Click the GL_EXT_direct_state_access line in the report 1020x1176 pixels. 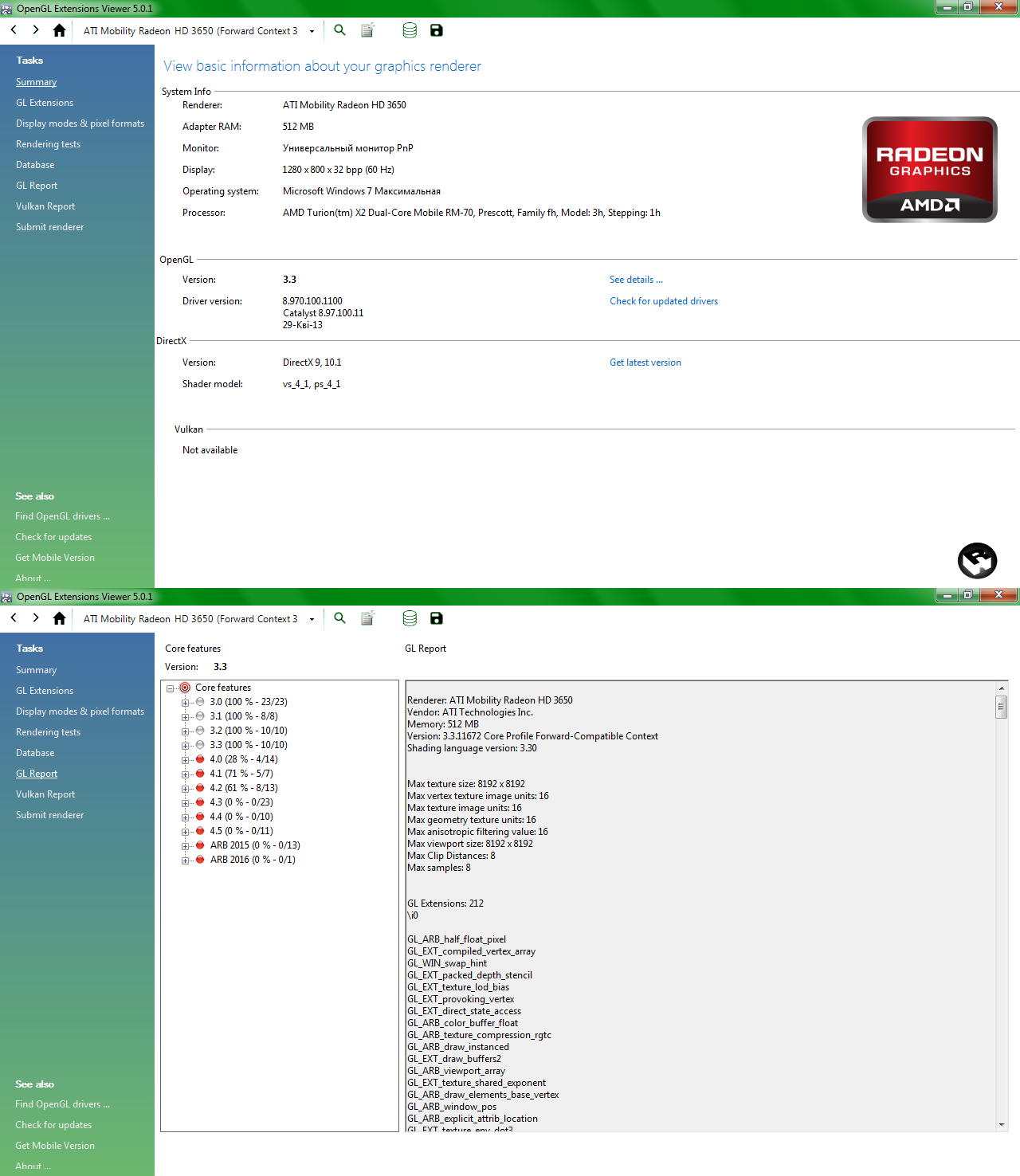pyautogui.click(x=464, y=1011)
